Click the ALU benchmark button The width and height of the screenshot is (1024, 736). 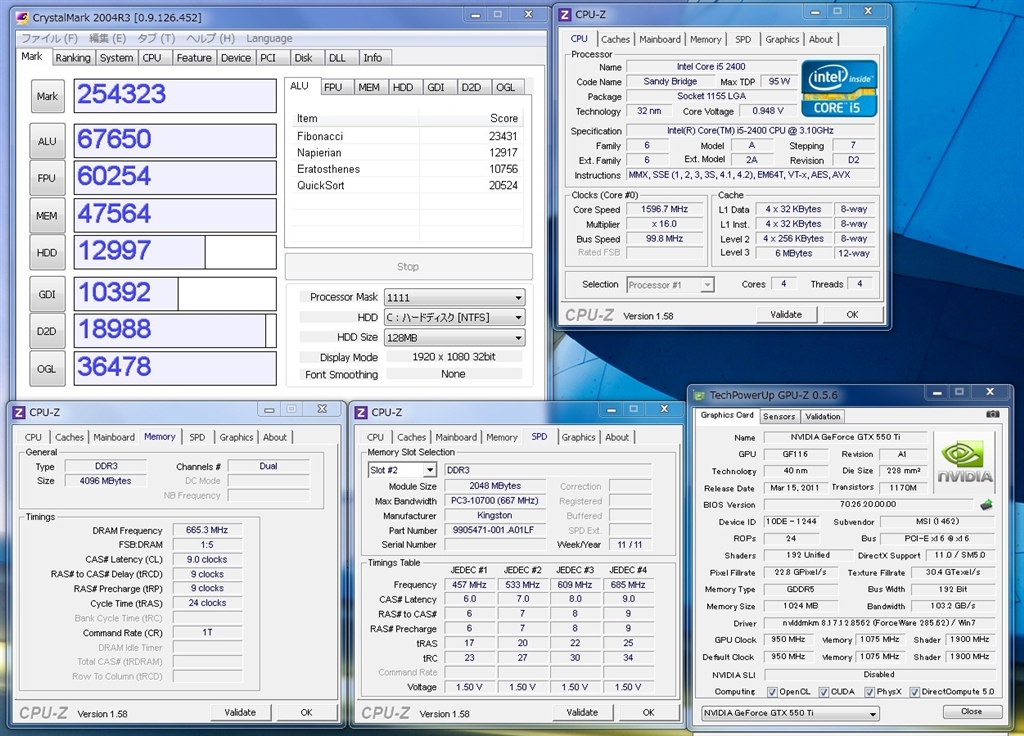(47, 141)
